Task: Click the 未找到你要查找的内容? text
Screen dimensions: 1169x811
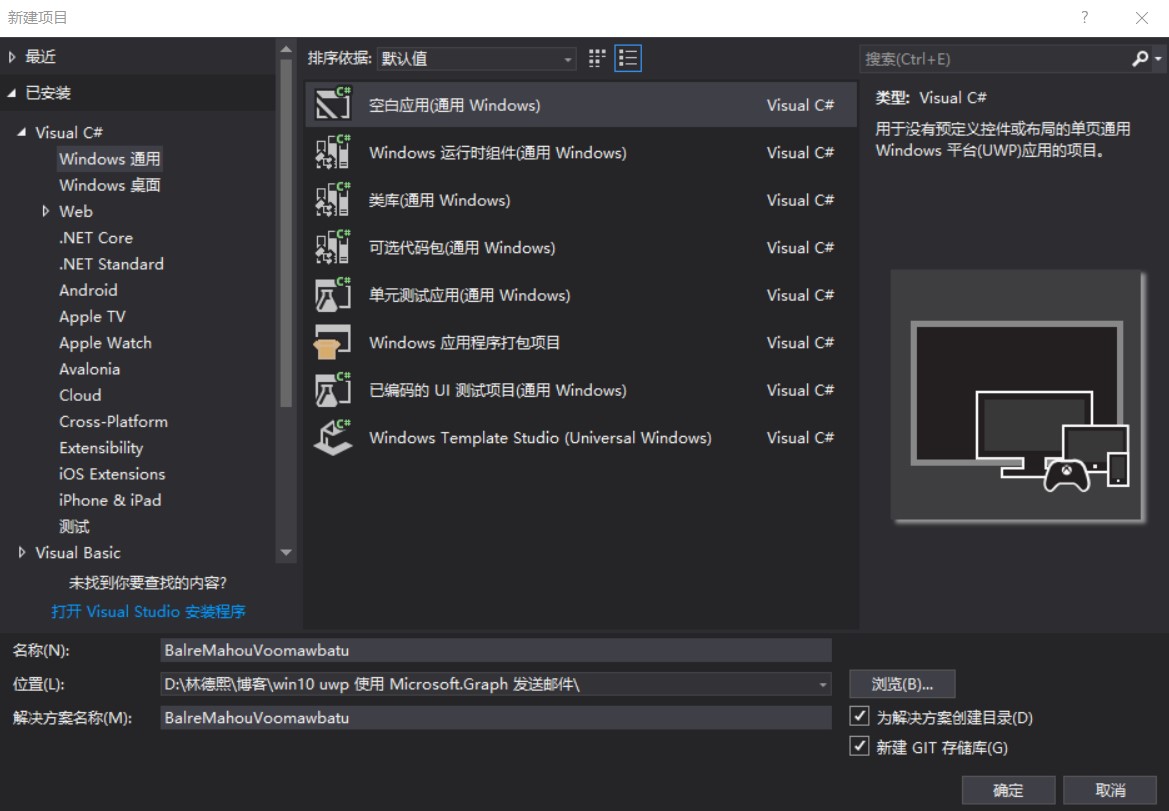Action: pos(148,583)
